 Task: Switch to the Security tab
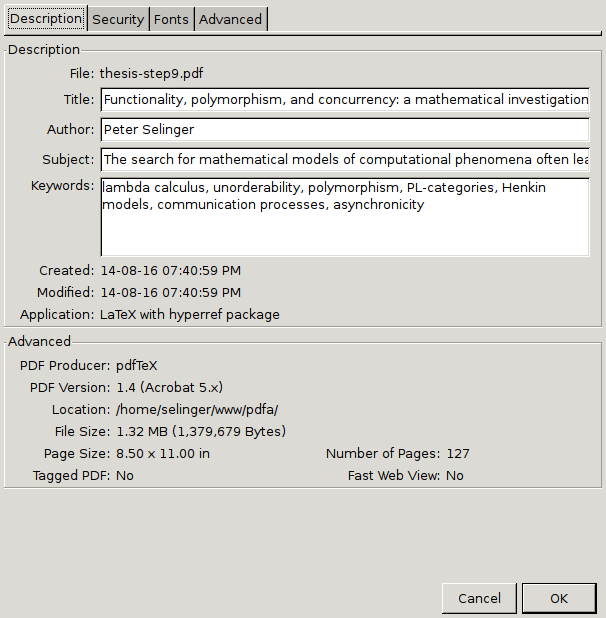tap(118, 19)
